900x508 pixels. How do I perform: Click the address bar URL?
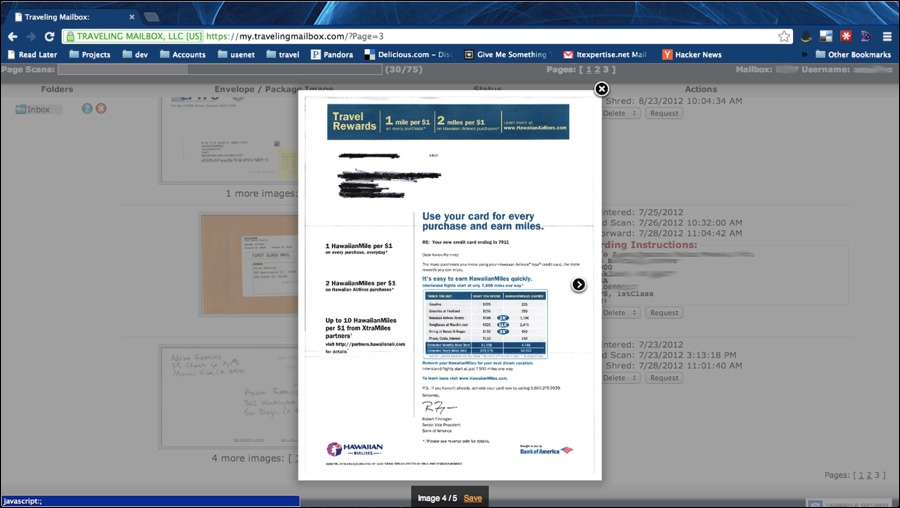click(294, 36)
